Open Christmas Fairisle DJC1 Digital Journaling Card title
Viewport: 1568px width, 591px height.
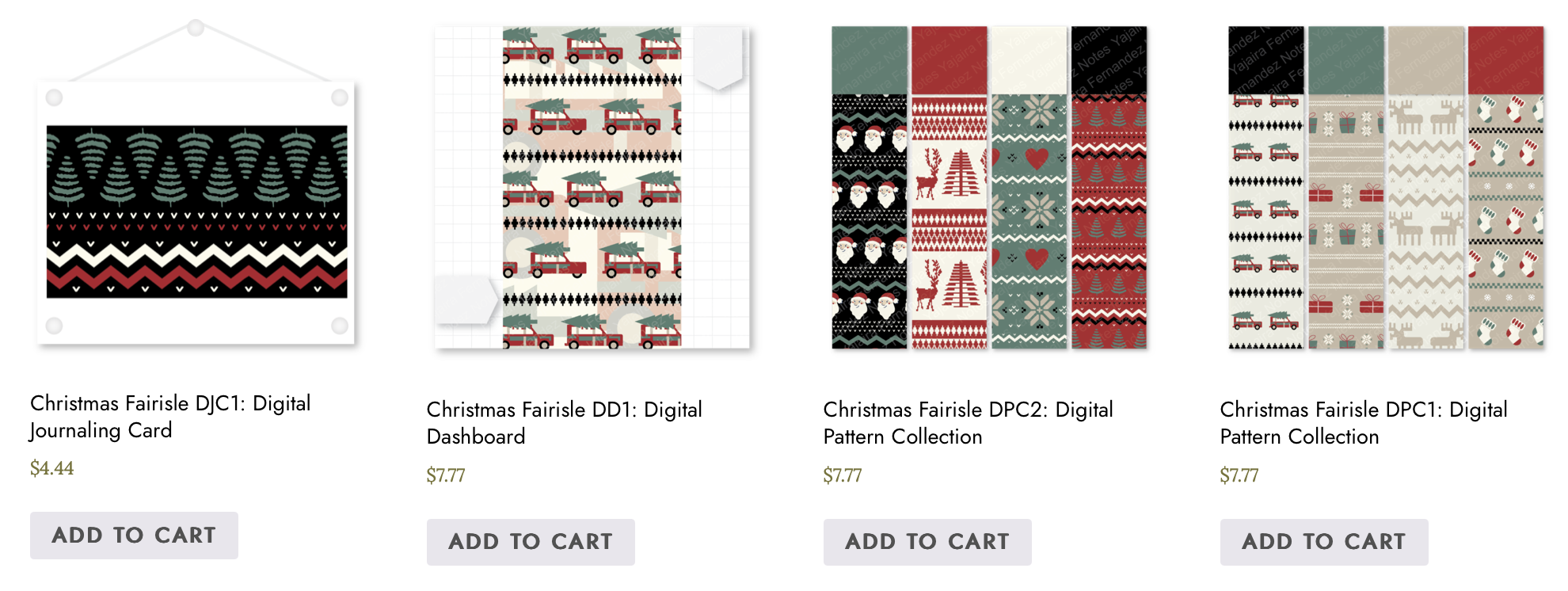click(x=170, y=417)
